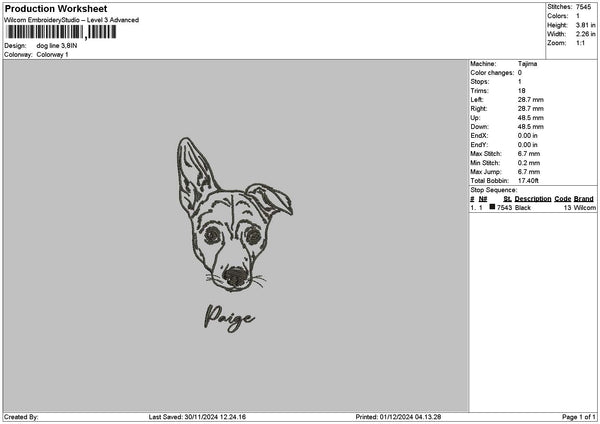Click the "Brand" column header
Viewport: 600px width, 424px height.
coord(584,199)
